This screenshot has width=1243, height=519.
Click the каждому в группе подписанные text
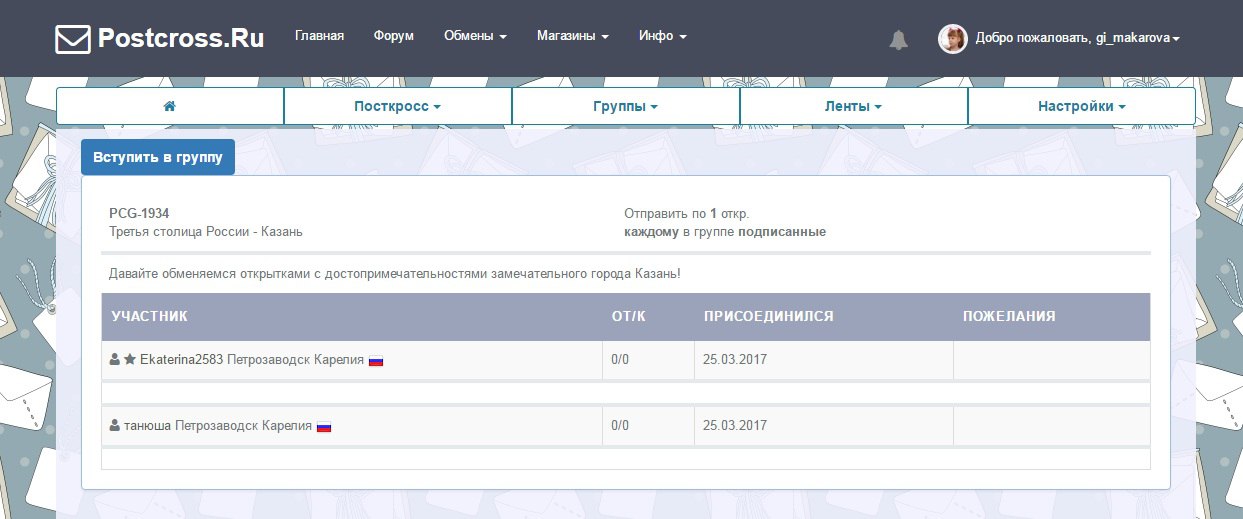725,232
